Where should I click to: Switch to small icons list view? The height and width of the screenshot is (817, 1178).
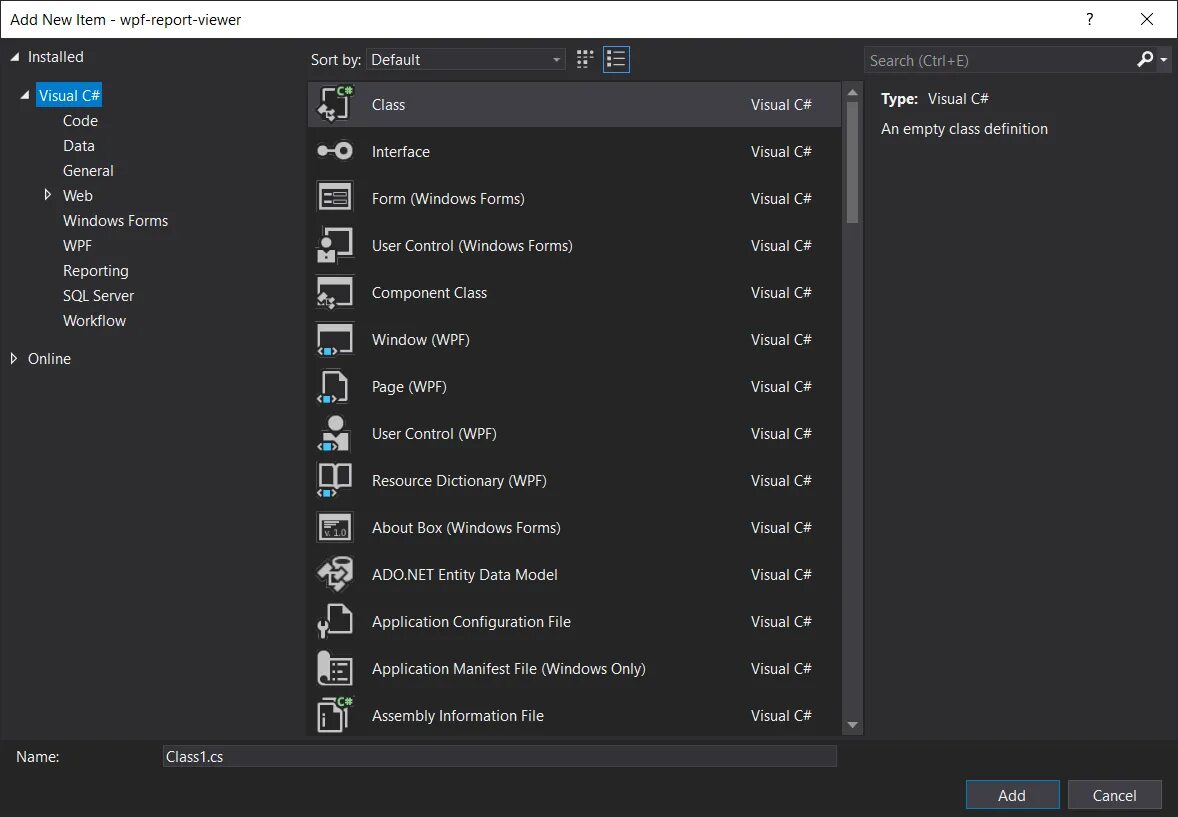616,59
